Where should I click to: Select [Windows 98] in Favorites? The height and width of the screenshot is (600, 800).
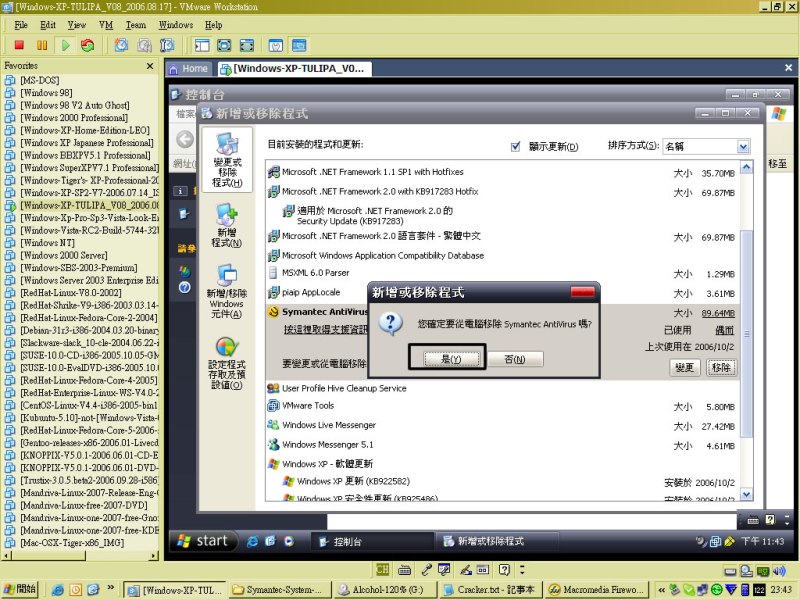point(46,93)
